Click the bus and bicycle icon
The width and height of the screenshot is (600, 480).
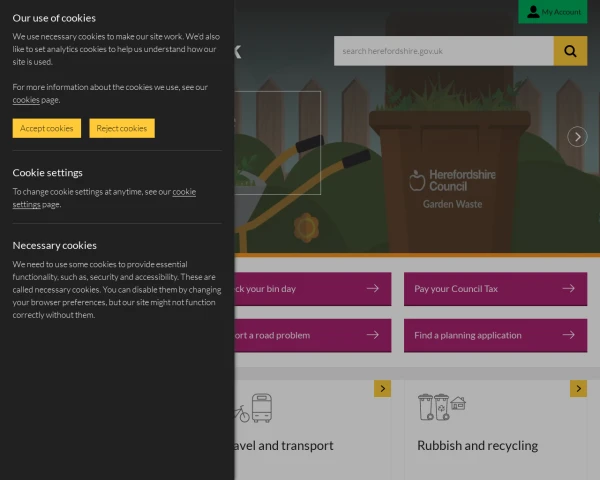coord(253,408)
